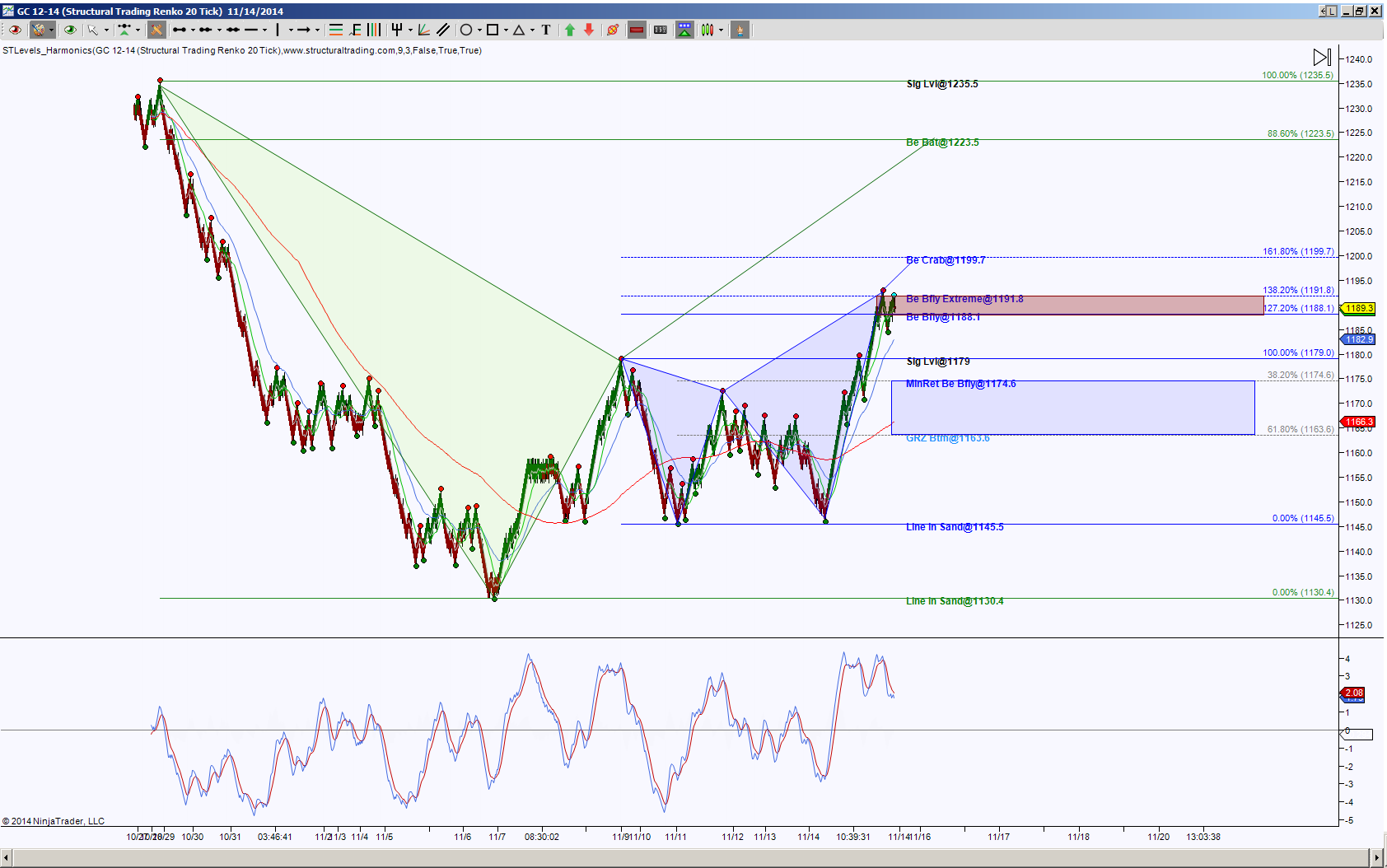Select the Gann Fan tool

pyautogui.click(x=423, y=30)
